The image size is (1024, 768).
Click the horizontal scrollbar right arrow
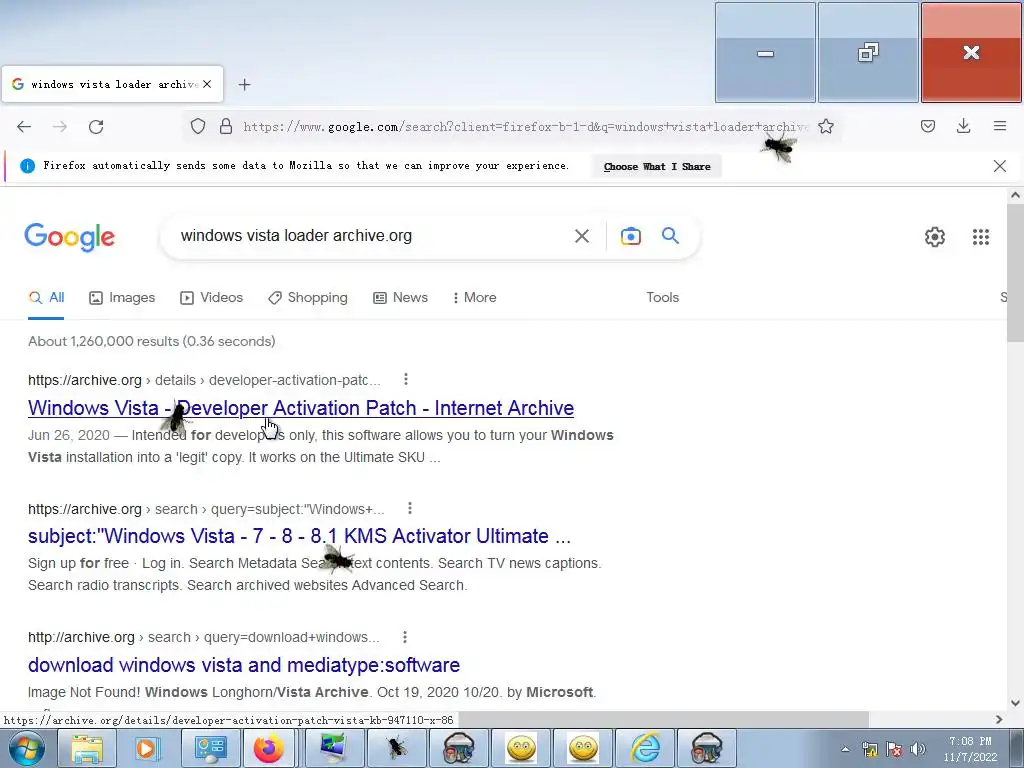click(x=999, y=720)
